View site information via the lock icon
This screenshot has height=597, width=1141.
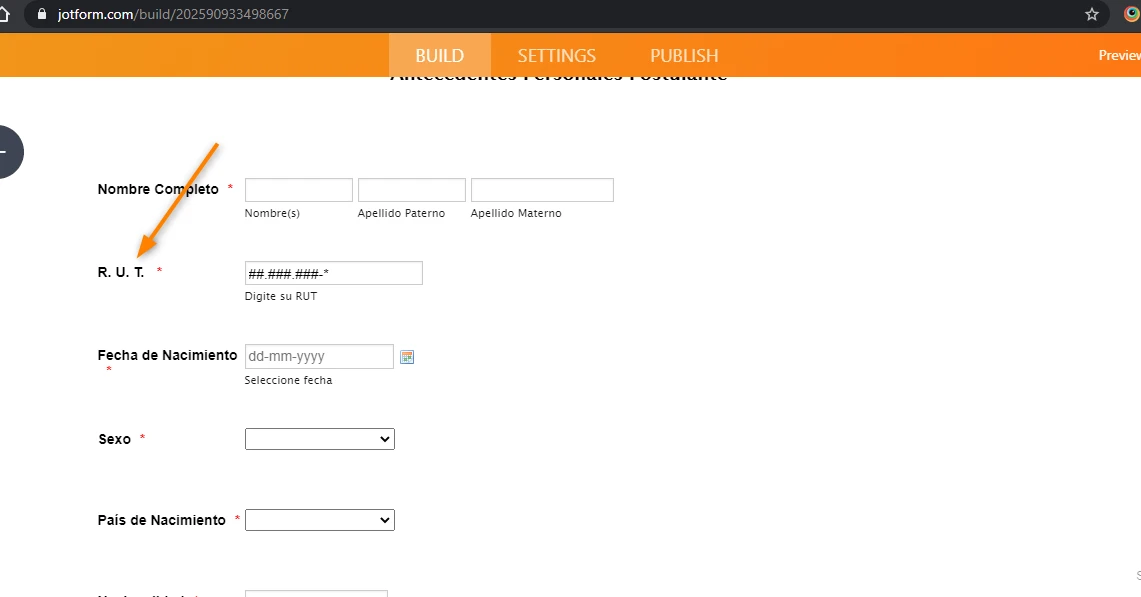[41, 14]
